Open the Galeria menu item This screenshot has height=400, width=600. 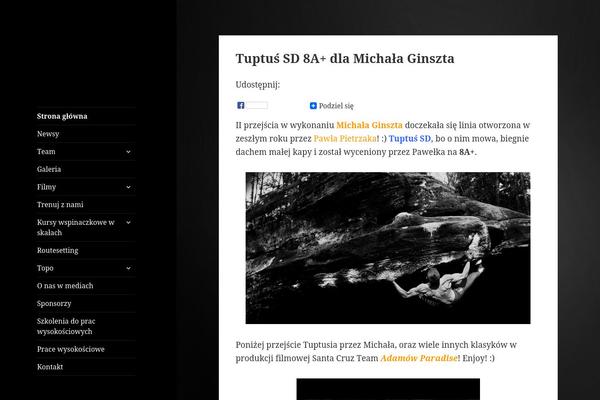pyautogui.click(x=49, y=169)
